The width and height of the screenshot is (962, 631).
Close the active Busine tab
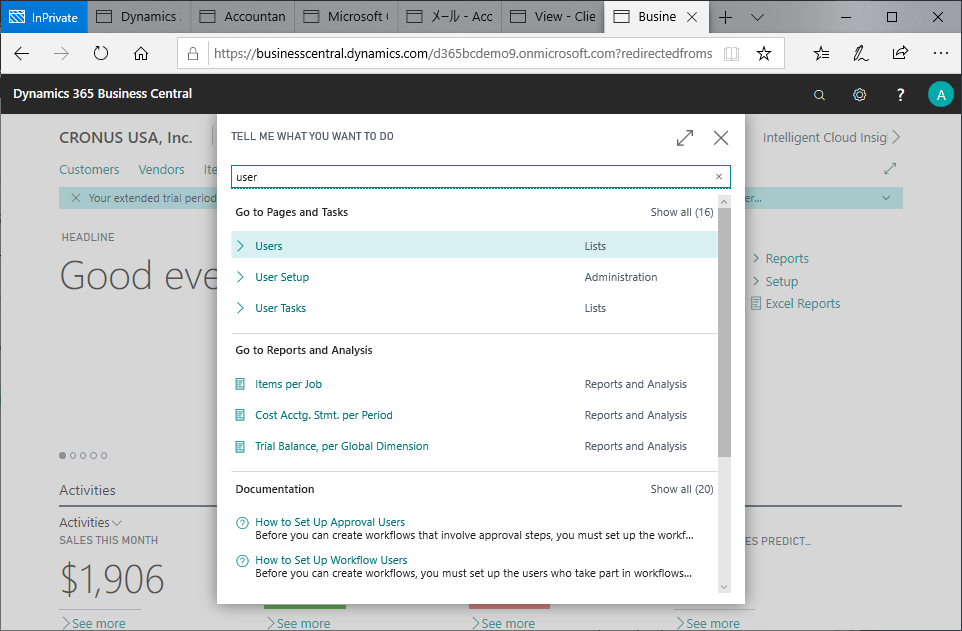[x=692, y=17]
